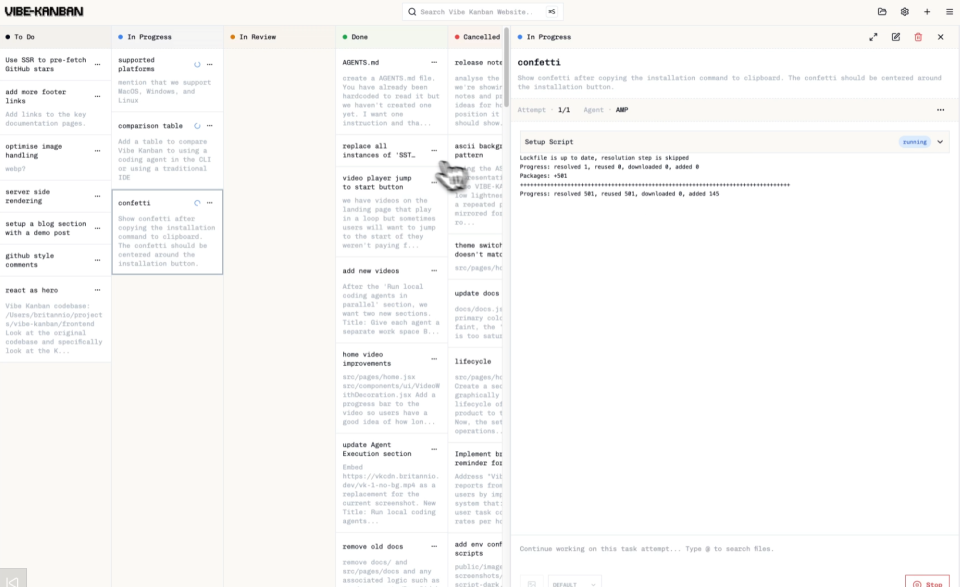Screen dimensions: 960x587
Task: Click the Vibe-Kanban logo
Action: pyautogui.click(x=43, y=12)
